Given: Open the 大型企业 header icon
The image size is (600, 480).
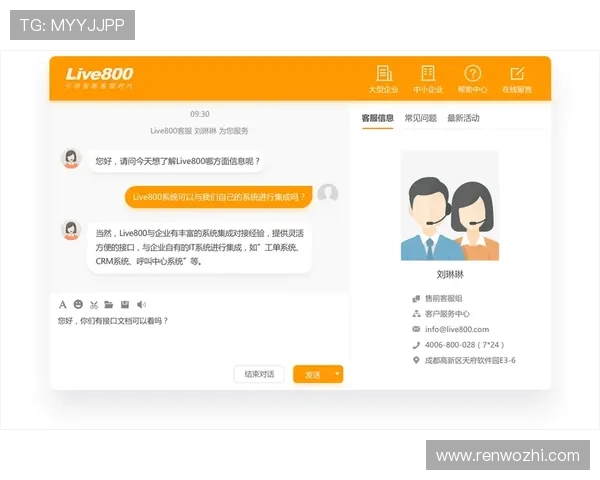Looking at the screenshot, I should 383,78.
